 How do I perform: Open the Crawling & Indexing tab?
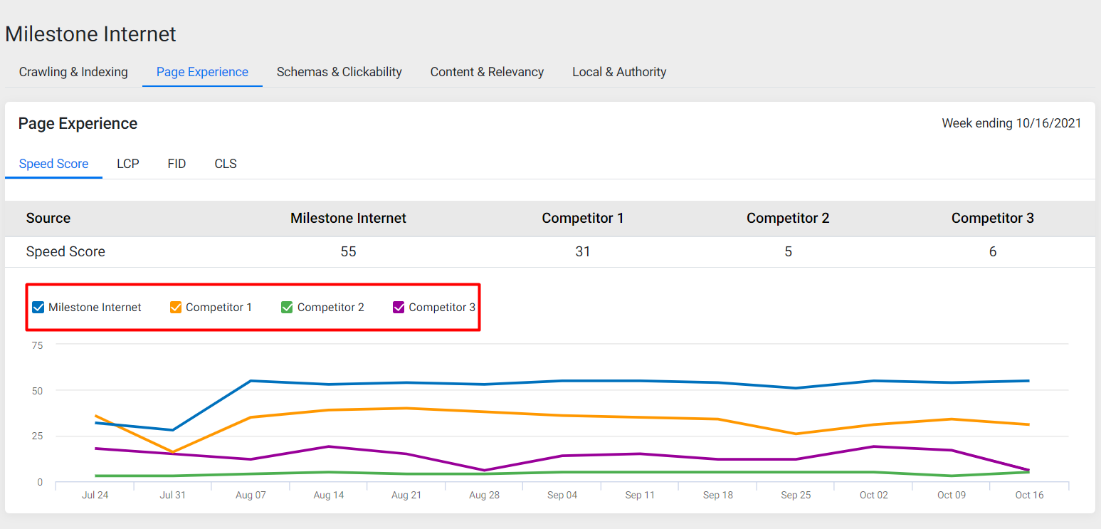pos(73,72)
